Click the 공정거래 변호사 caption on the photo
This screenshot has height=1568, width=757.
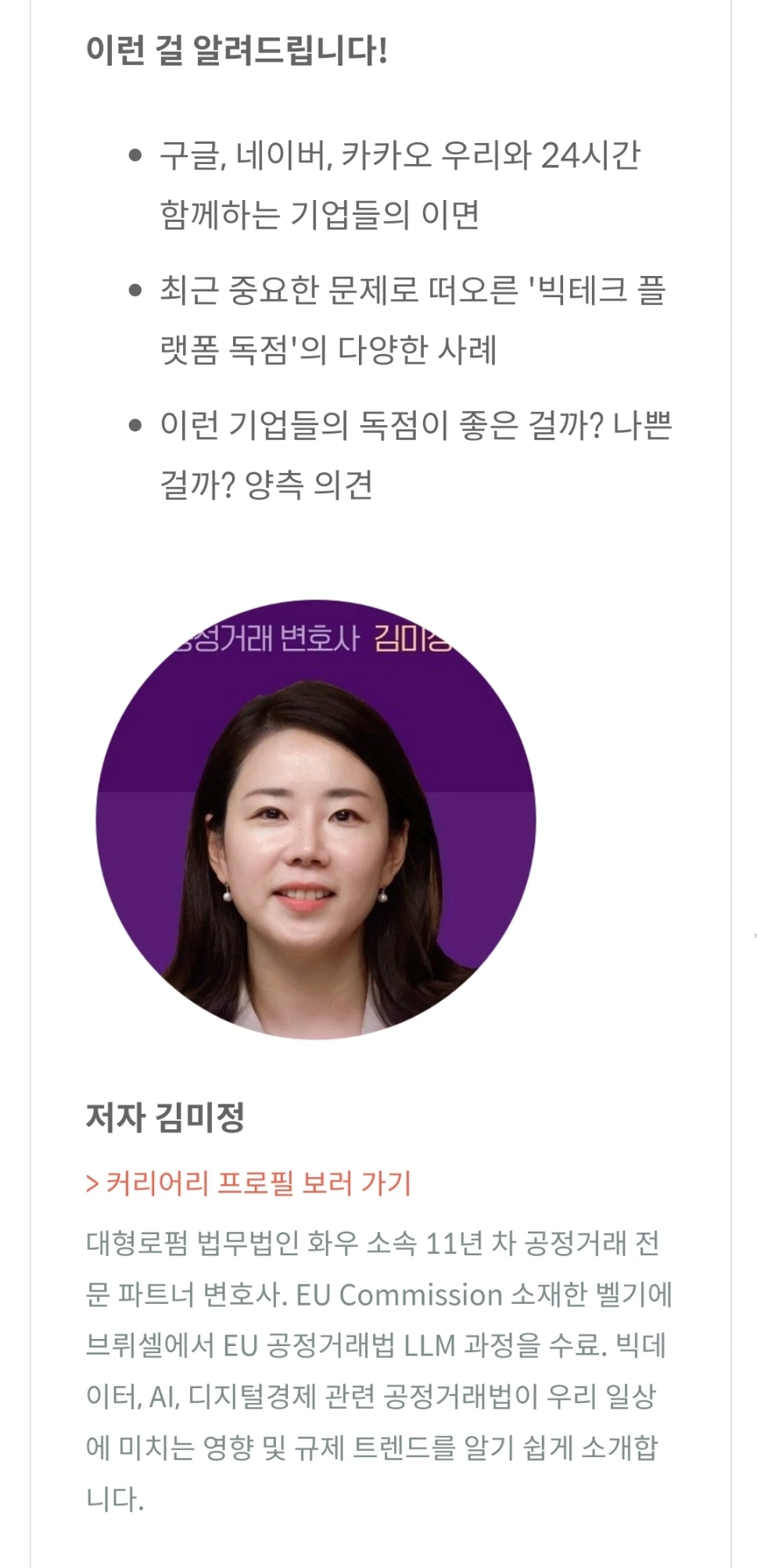click(x=266, y=638)
